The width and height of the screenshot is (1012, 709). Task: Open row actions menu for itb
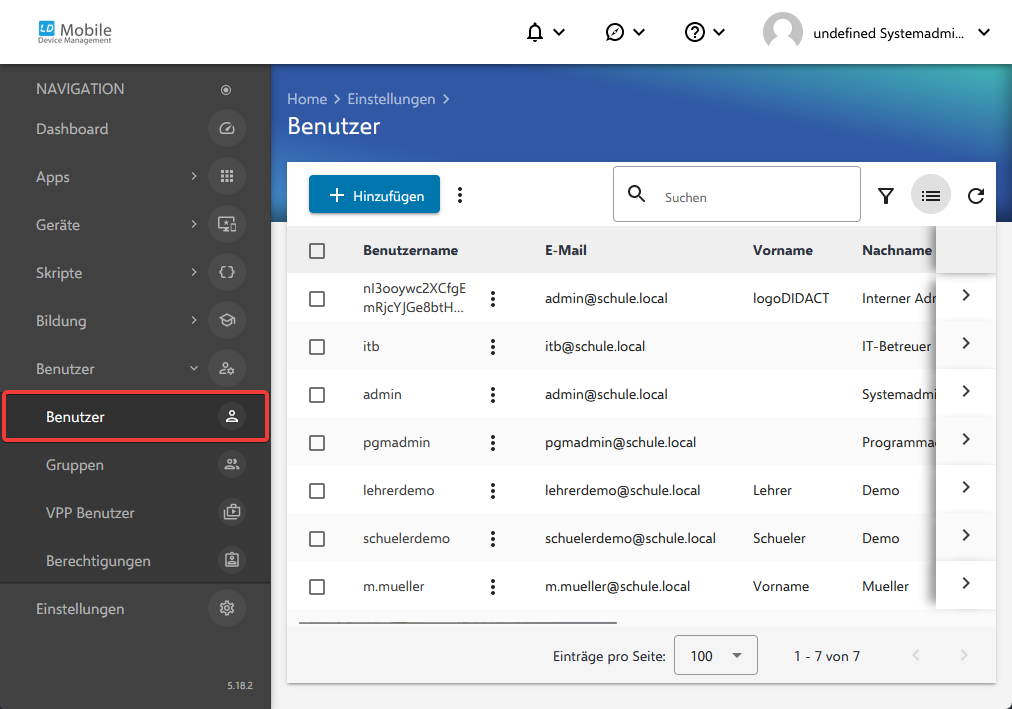click(493, 347)
